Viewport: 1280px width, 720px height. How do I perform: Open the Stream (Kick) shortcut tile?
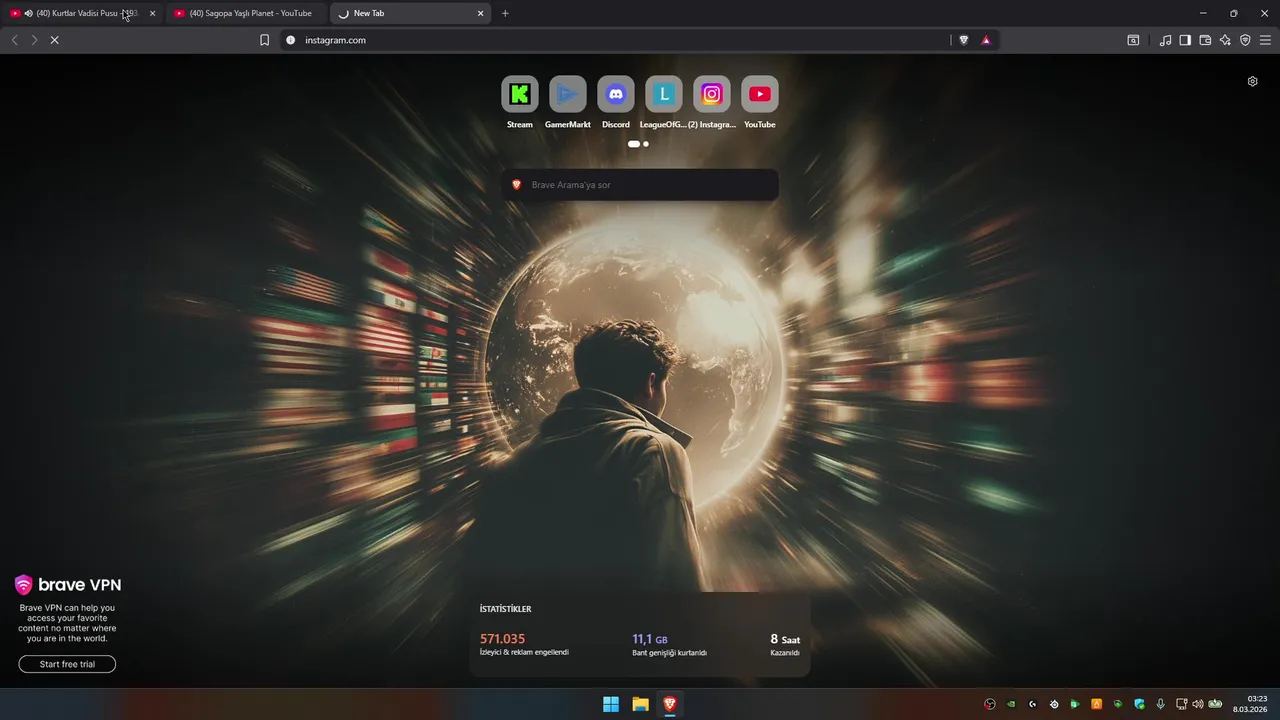(x=520, y=94)
